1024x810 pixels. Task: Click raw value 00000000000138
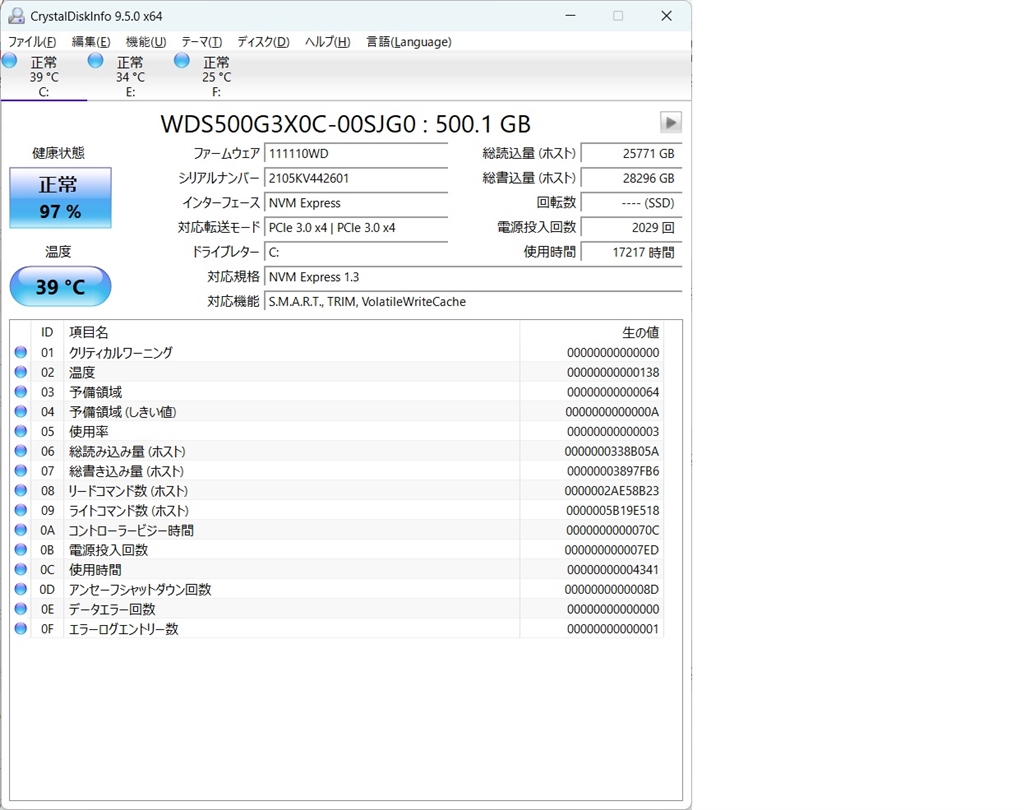click(x=613, y=372)
